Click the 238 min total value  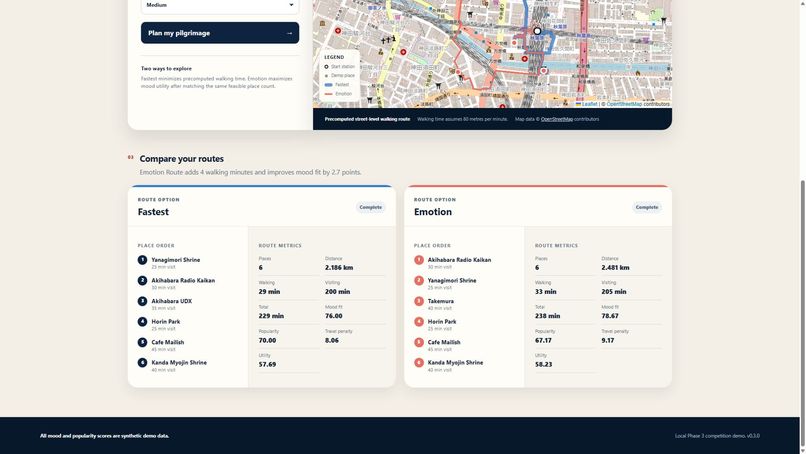547,316
